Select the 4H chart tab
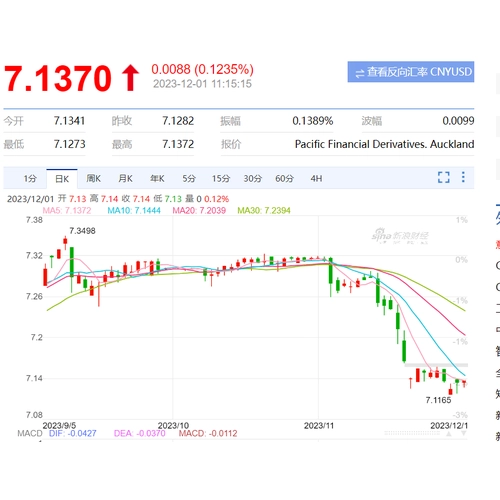This screenshot has width=500, height=500. [316, 179]
